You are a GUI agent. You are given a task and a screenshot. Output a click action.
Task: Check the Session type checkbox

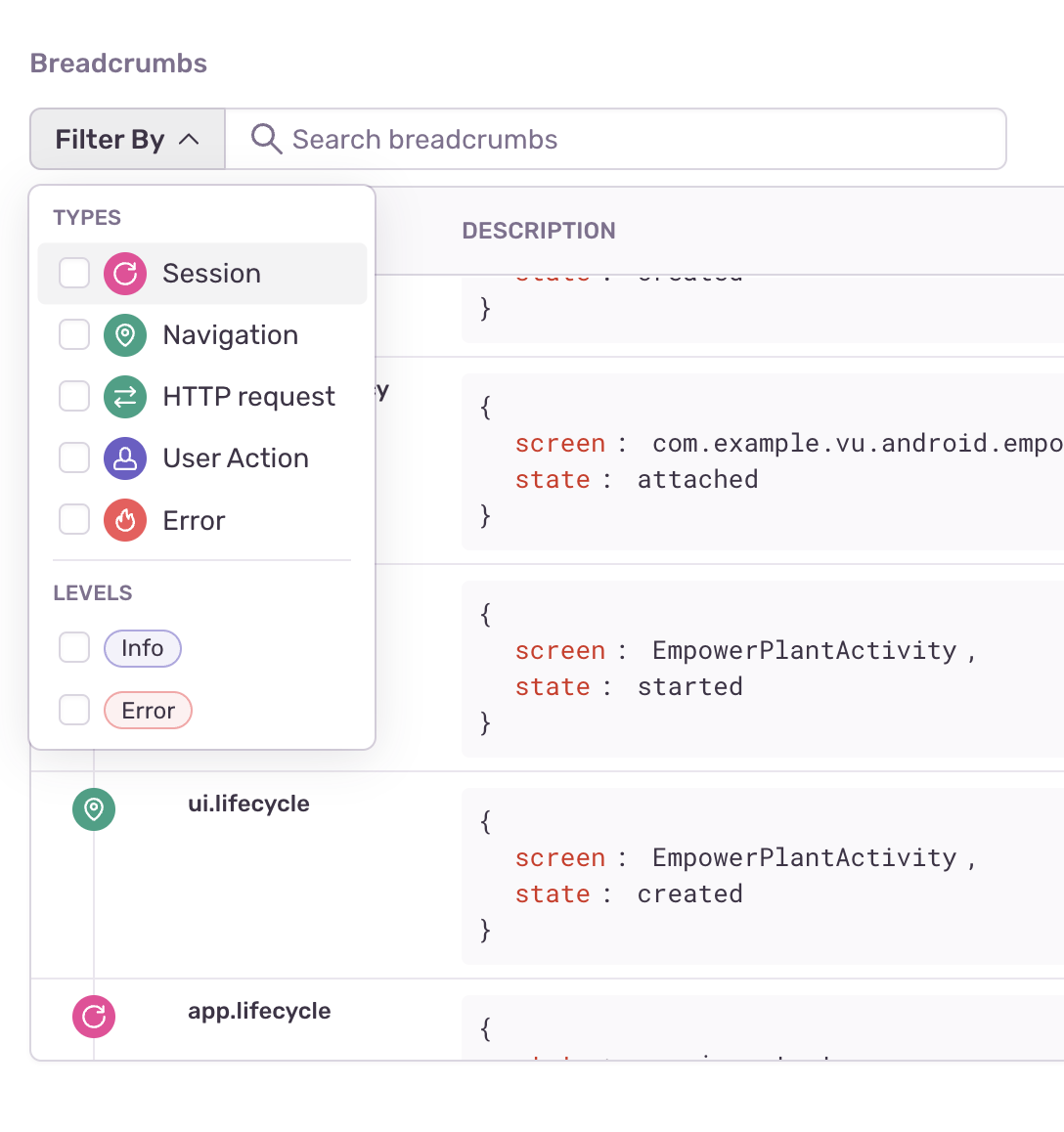tap(74, 273)
